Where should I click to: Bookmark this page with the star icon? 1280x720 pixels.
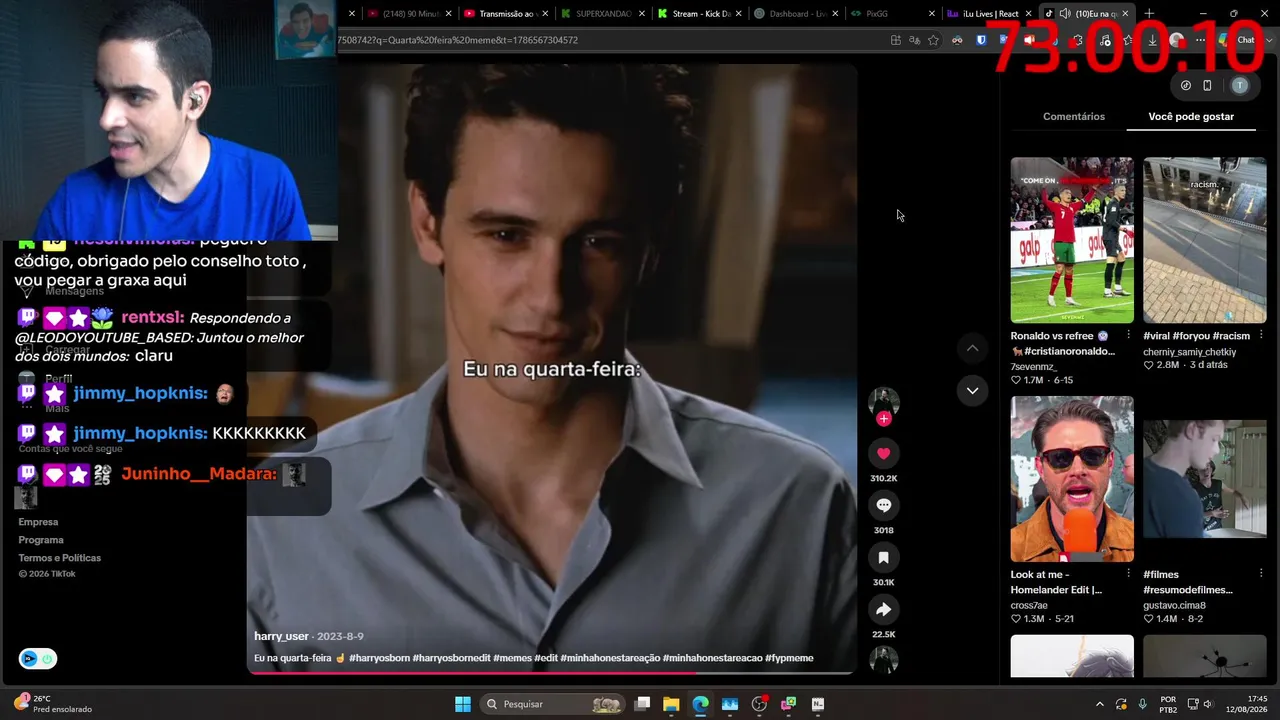[933, 40]
